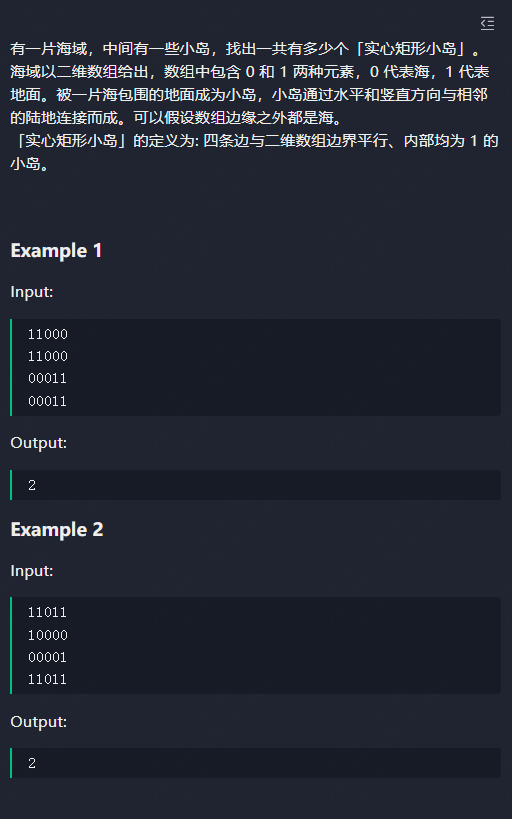Click the "Example 1" heading

(56, 251)
